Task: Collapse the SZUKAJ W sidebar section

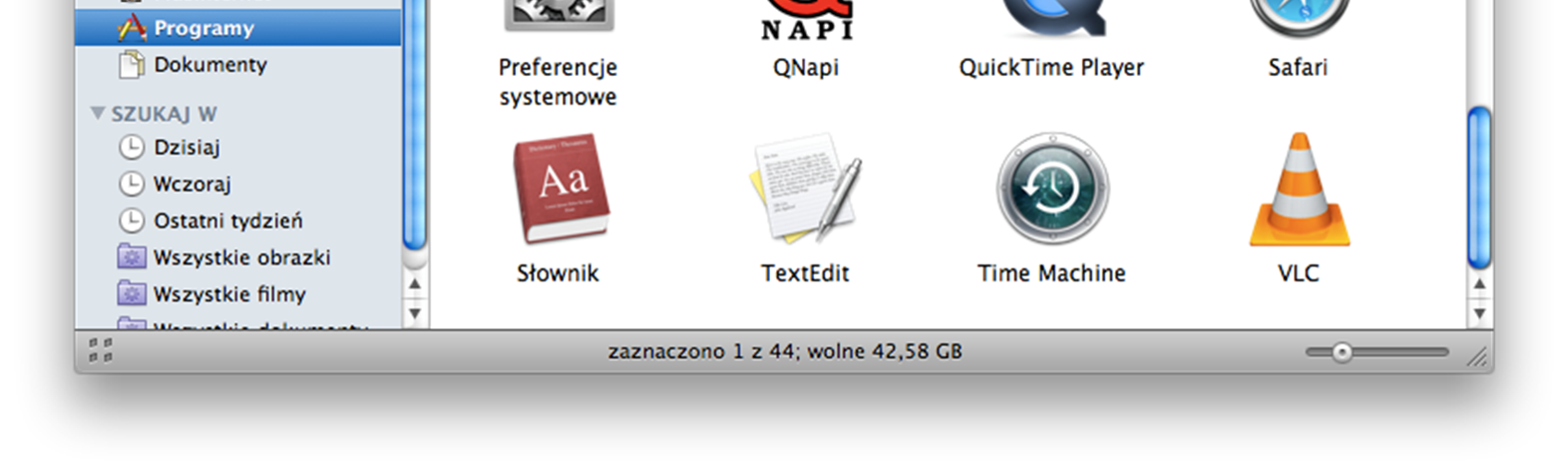Action: 98,114
